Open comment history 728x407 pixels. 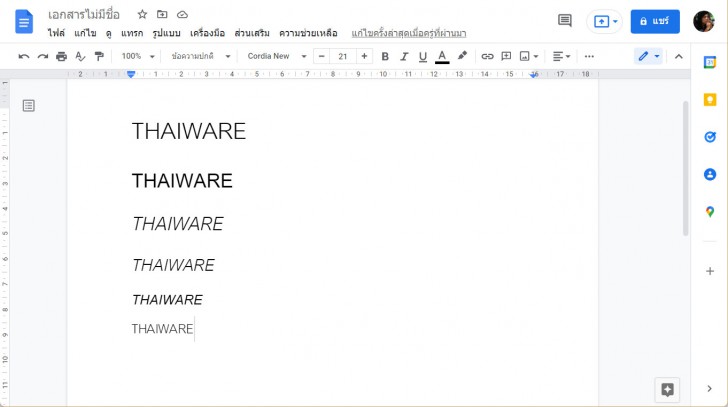pos(565,20)
